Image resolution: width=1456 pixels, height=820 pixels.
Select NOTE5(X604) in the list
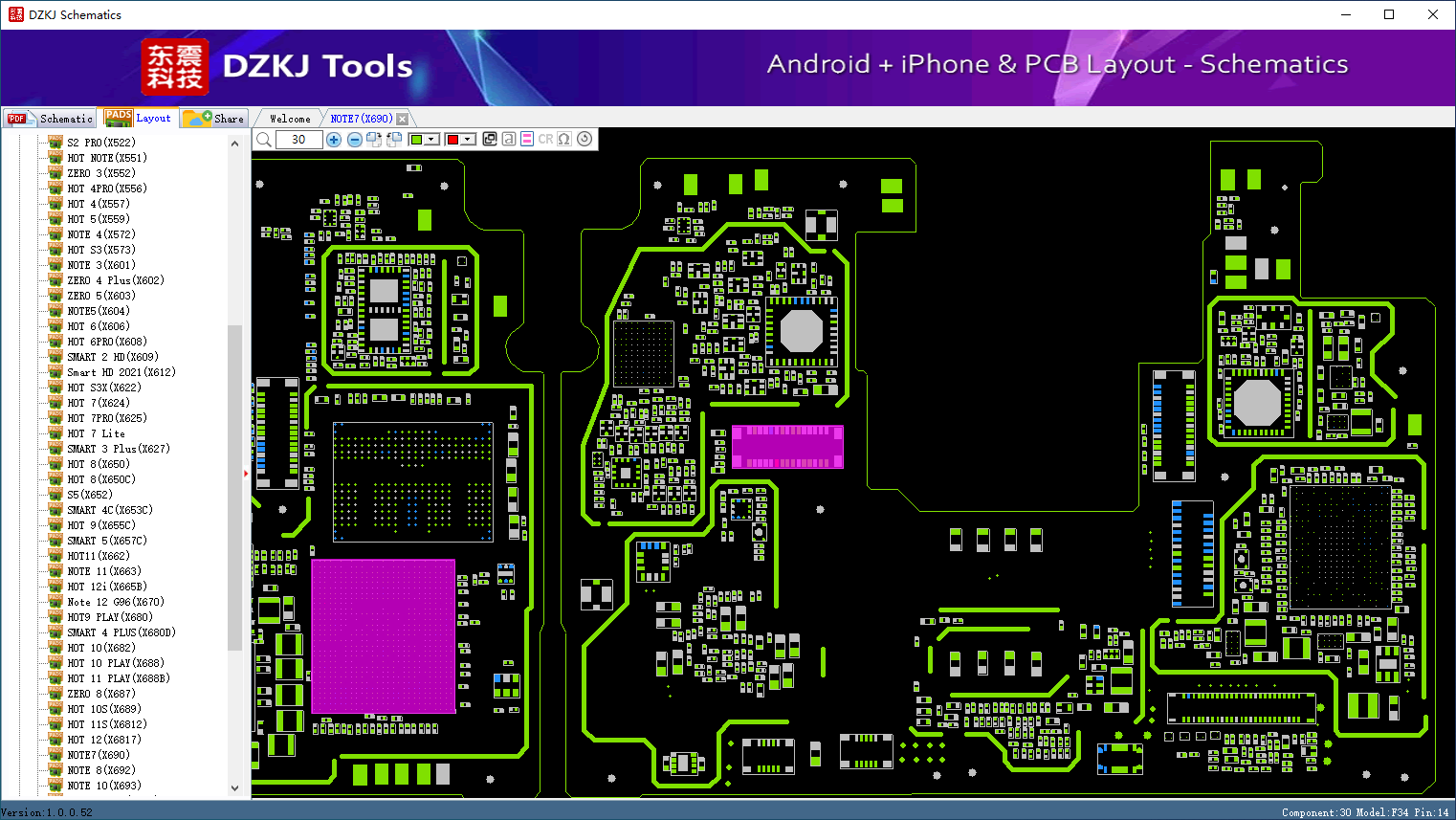[x=99, y=311]
